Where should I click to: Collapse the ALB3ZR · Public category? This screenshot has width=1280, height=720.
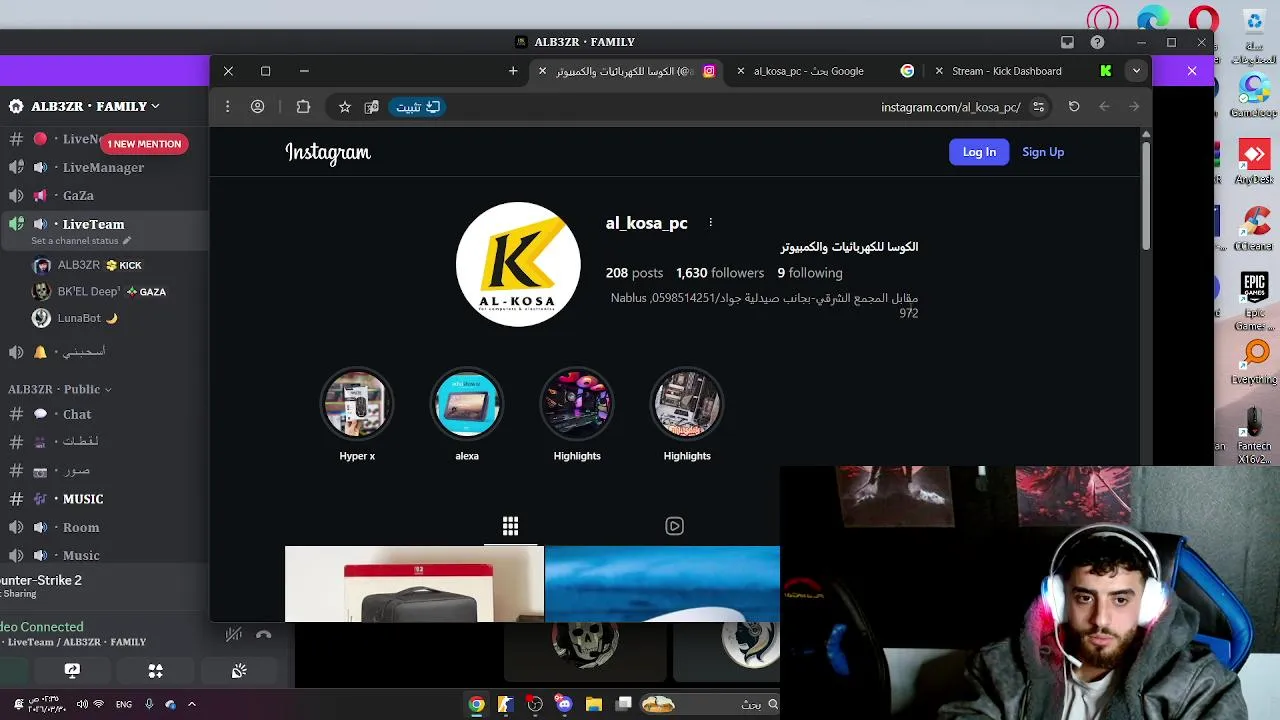tap(59, 389)
